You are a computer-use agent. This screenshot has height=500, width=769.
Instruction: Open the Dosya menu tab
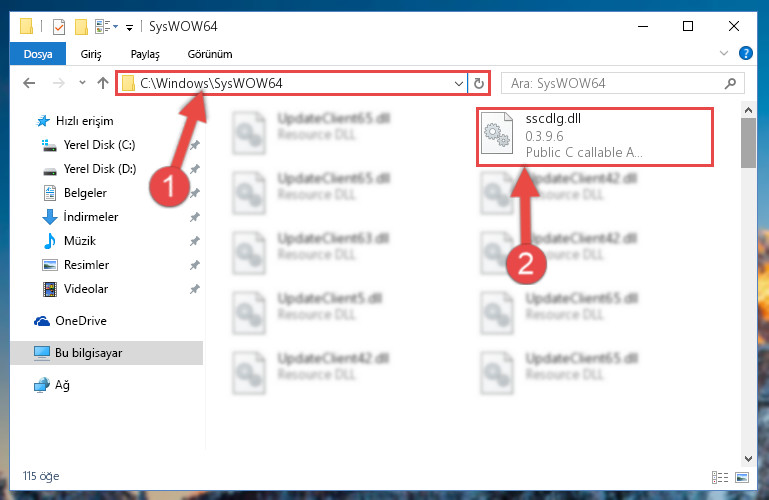(38, 54)
